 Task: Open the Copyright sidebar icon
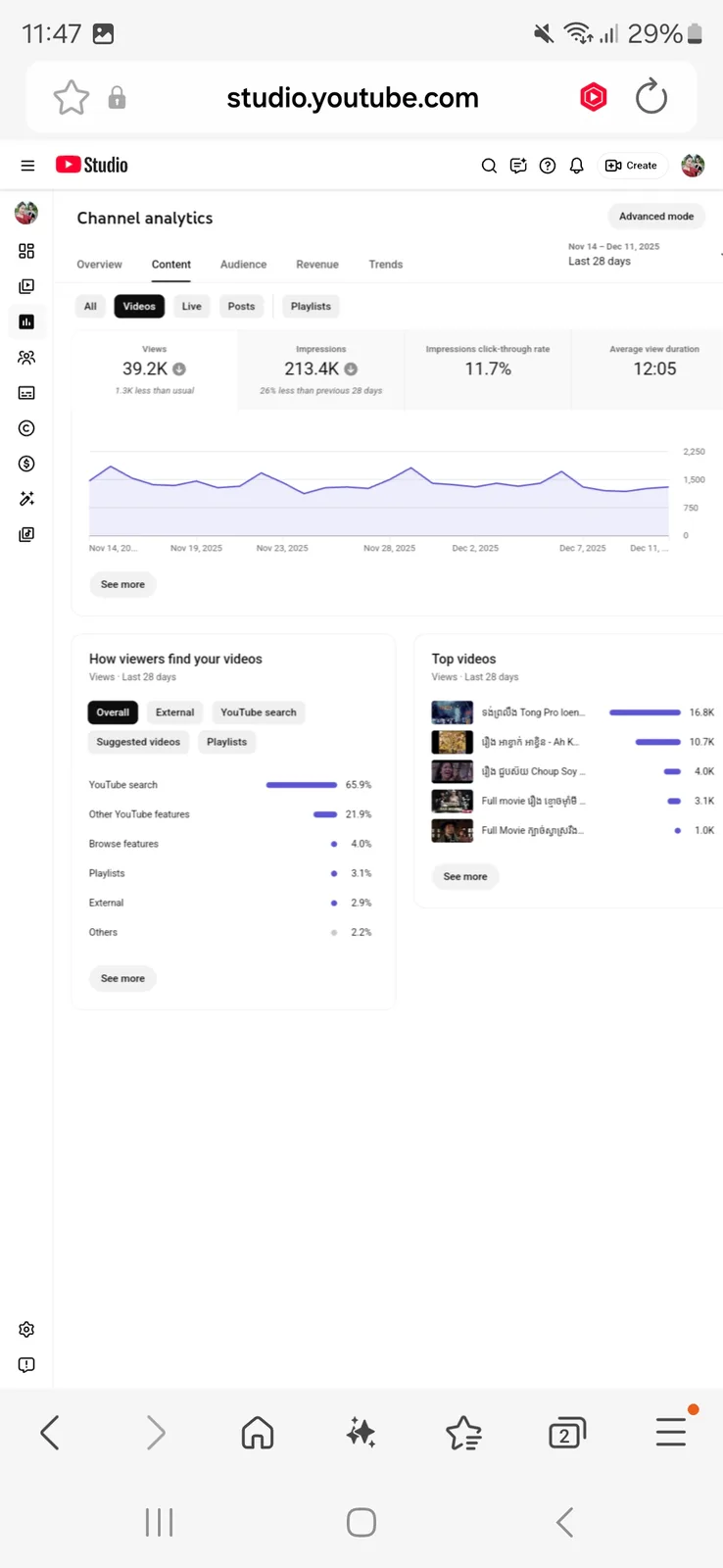[x=26, y=428]
